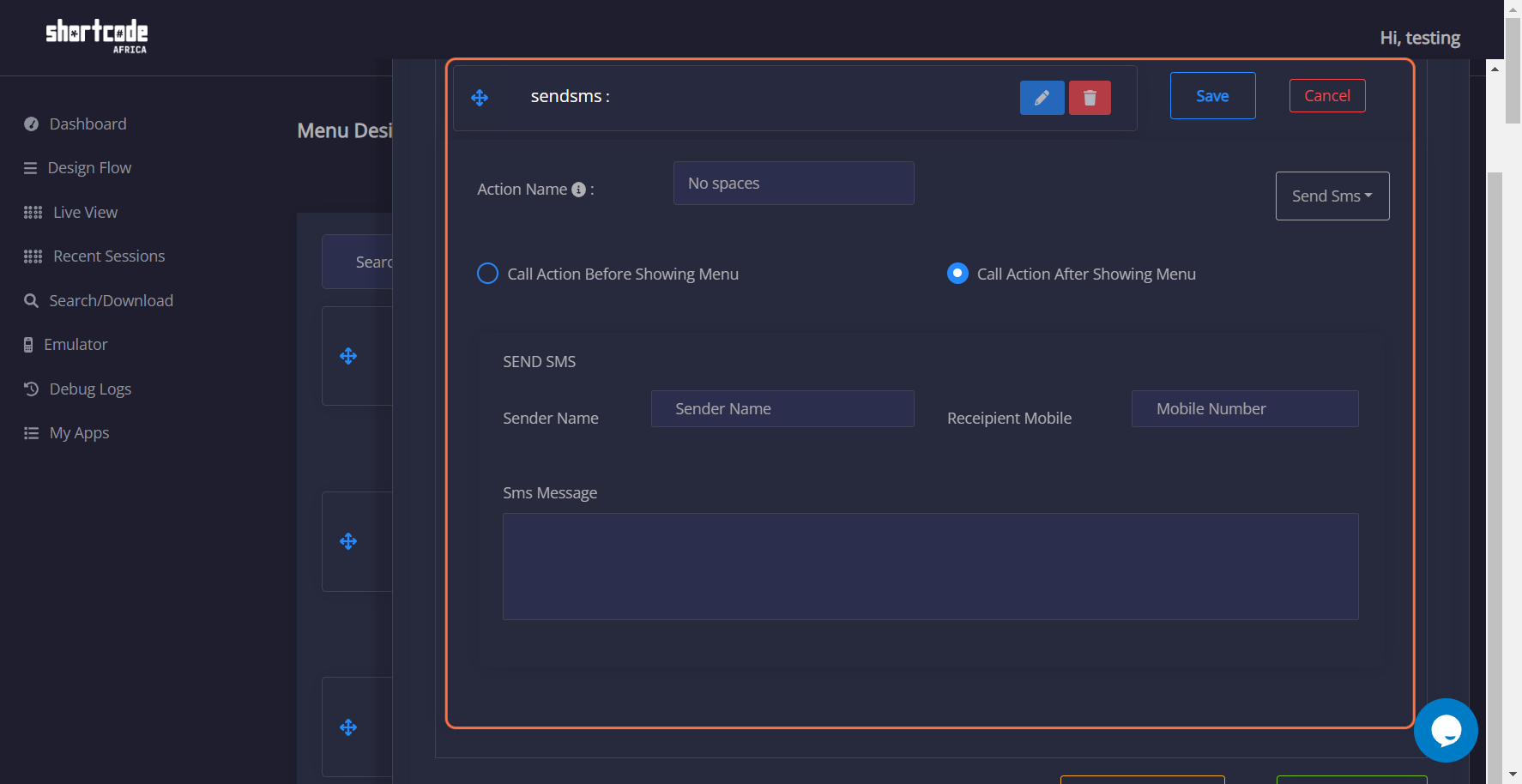Open Live View page
The width and height of the screenshot is (1522, 784).
tap(85, 213)
